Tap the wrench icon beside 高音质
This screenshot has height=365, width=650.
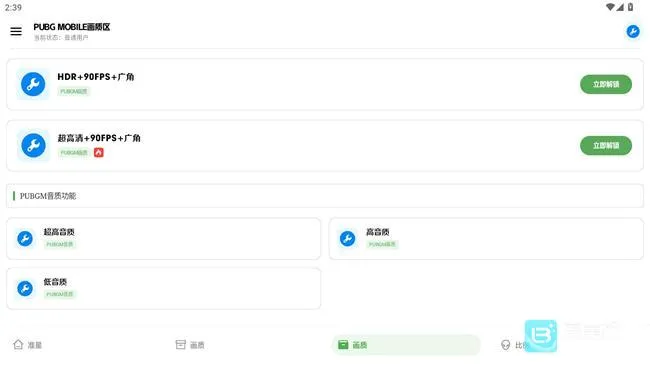tap(347, 238)
